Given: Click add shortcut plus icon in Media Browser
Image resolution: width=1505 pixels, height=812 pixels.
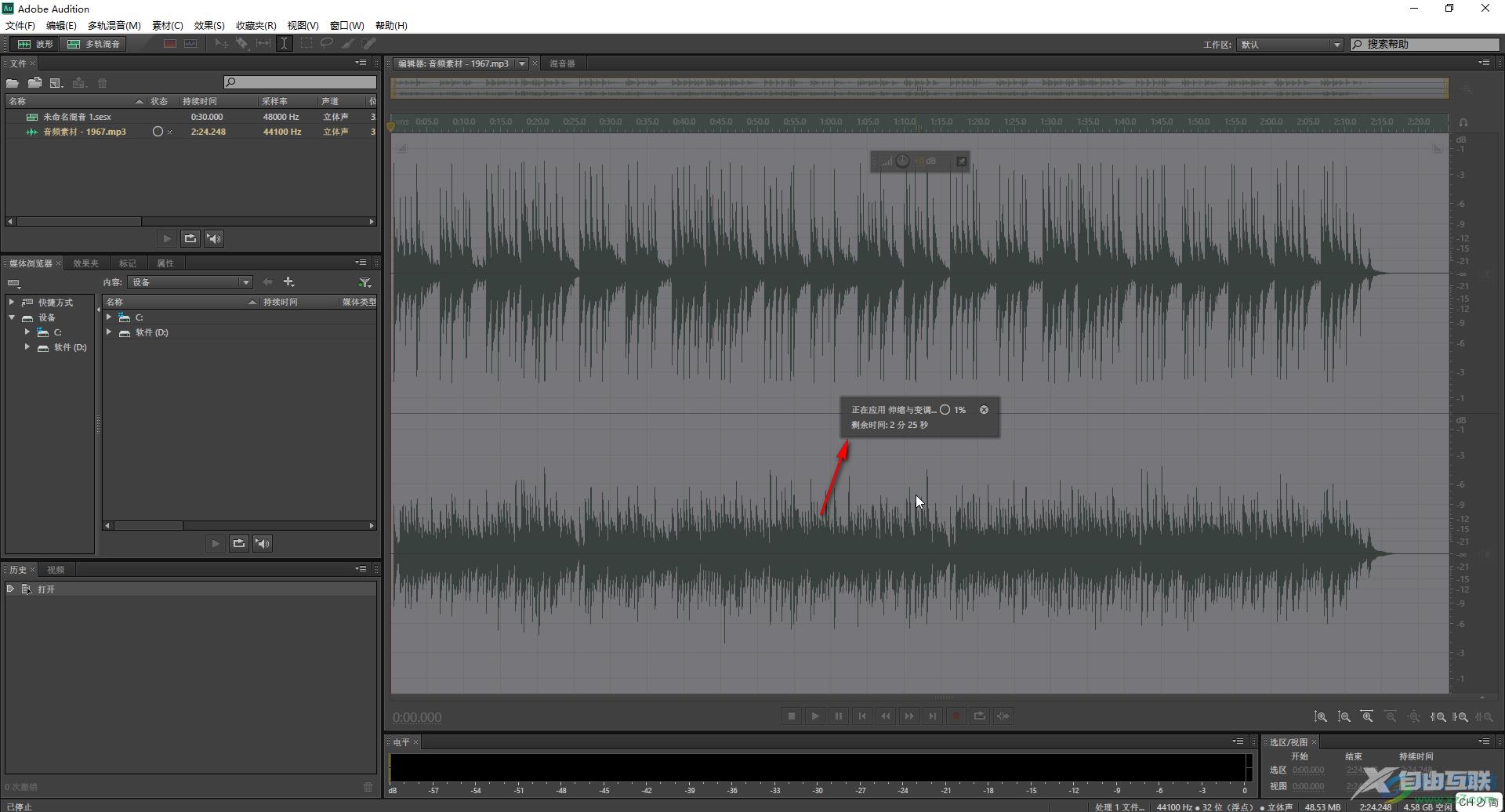Looking at the screenshot, I should pyautogui.click(x=288, y=282).
